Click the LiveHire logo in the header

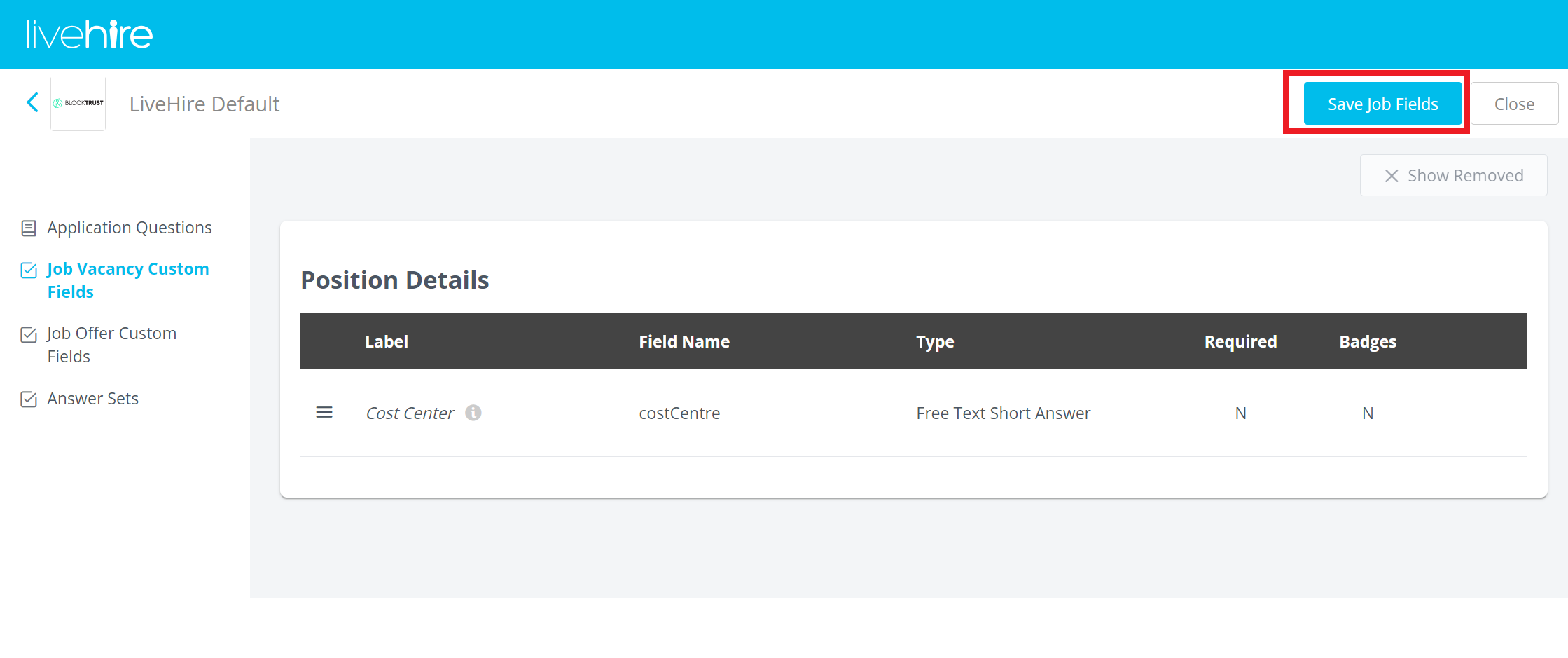pos(90,34)
